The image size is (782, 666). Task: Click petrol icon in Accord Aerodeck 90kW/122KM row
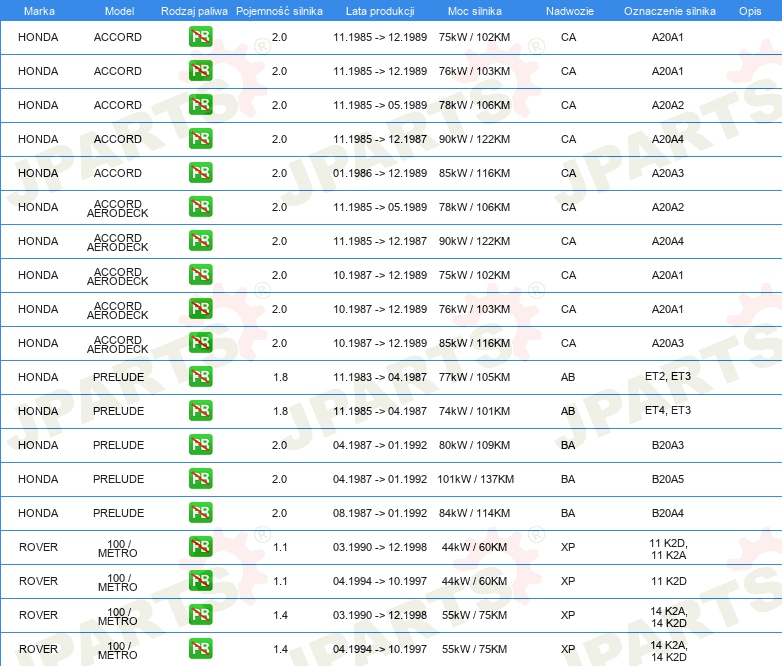(x=200, y=240)
